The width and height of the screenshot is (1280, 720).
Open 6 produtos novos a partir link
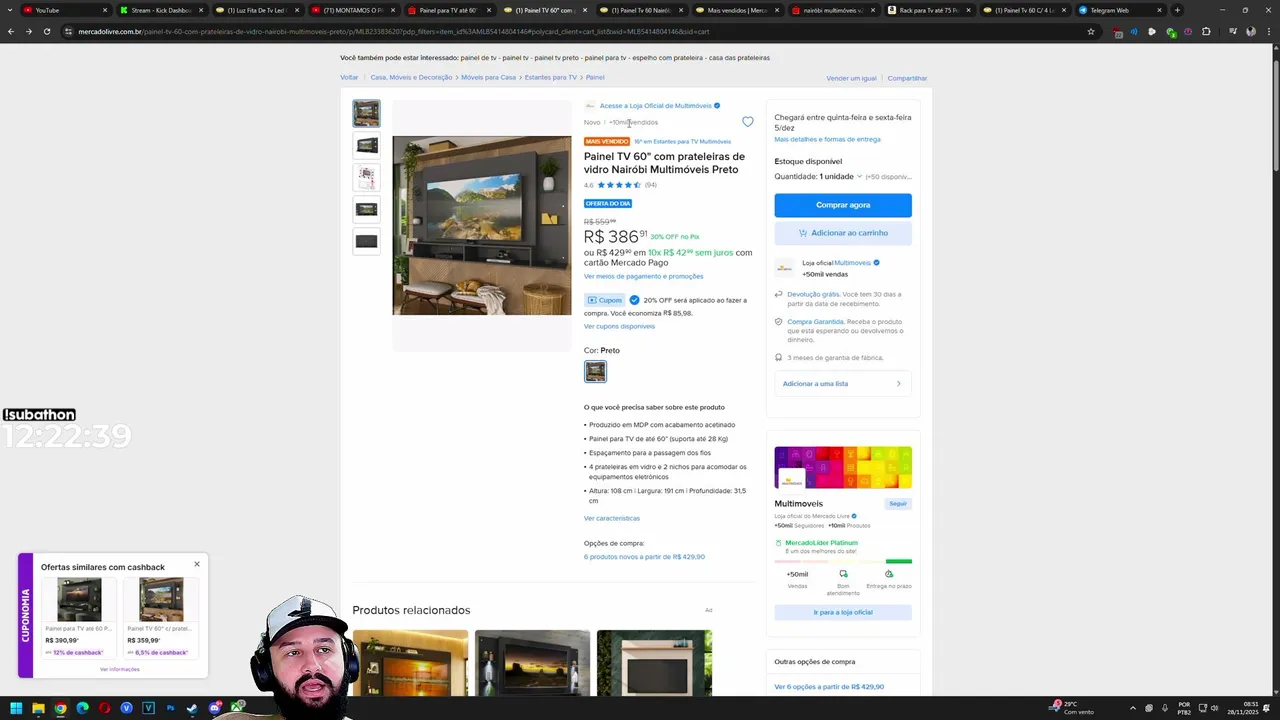click(644, 557)
